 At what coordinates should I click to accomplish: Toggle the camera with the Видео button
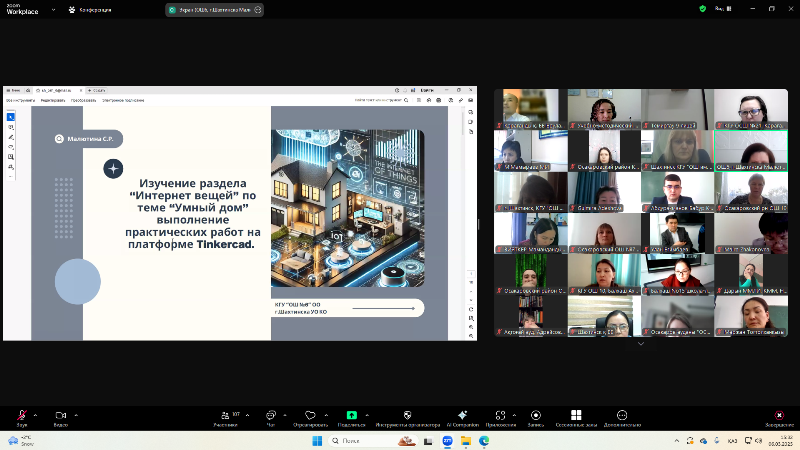coord(60,415)
